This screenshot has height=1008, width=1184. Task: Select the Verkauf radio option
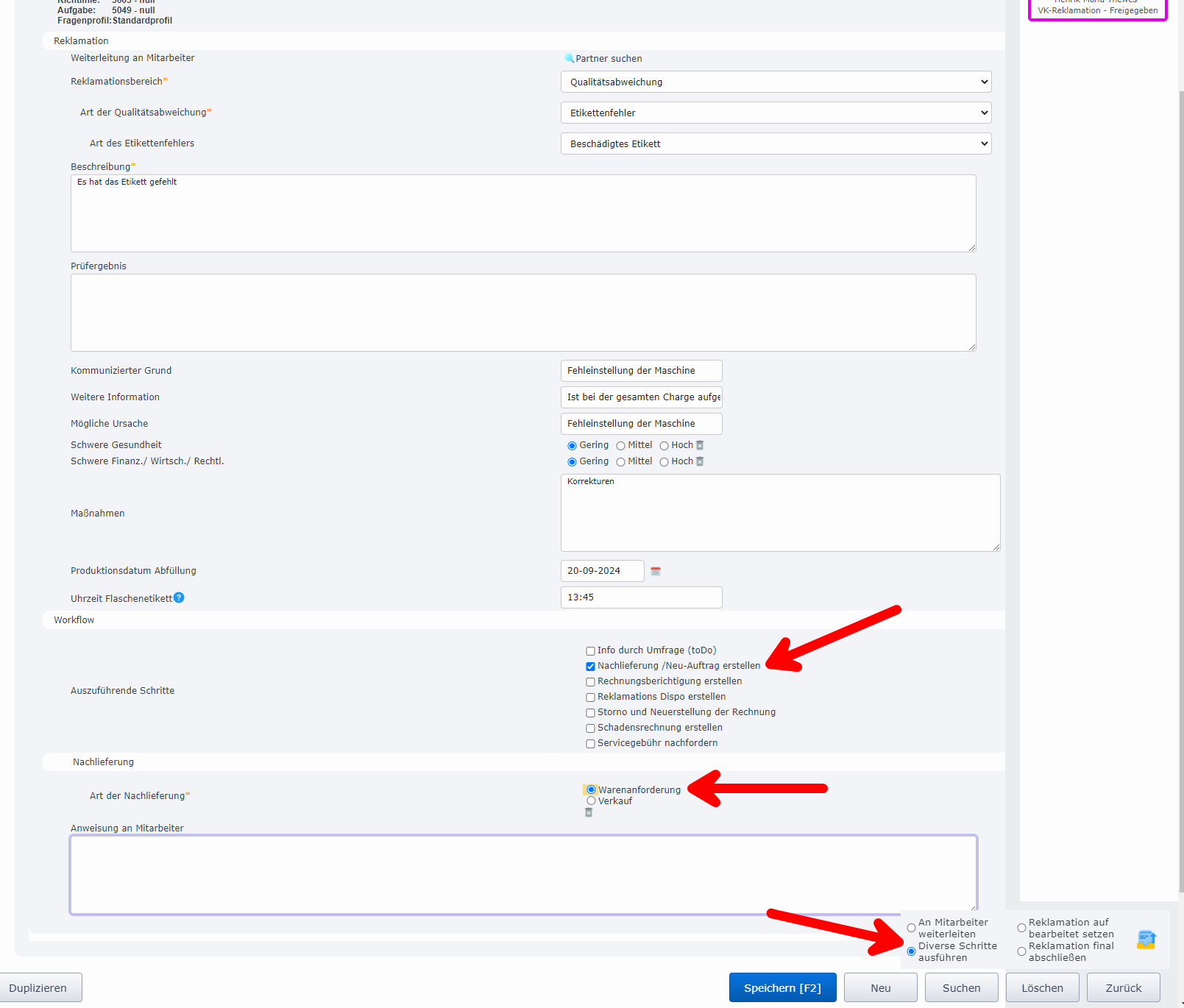591,801
